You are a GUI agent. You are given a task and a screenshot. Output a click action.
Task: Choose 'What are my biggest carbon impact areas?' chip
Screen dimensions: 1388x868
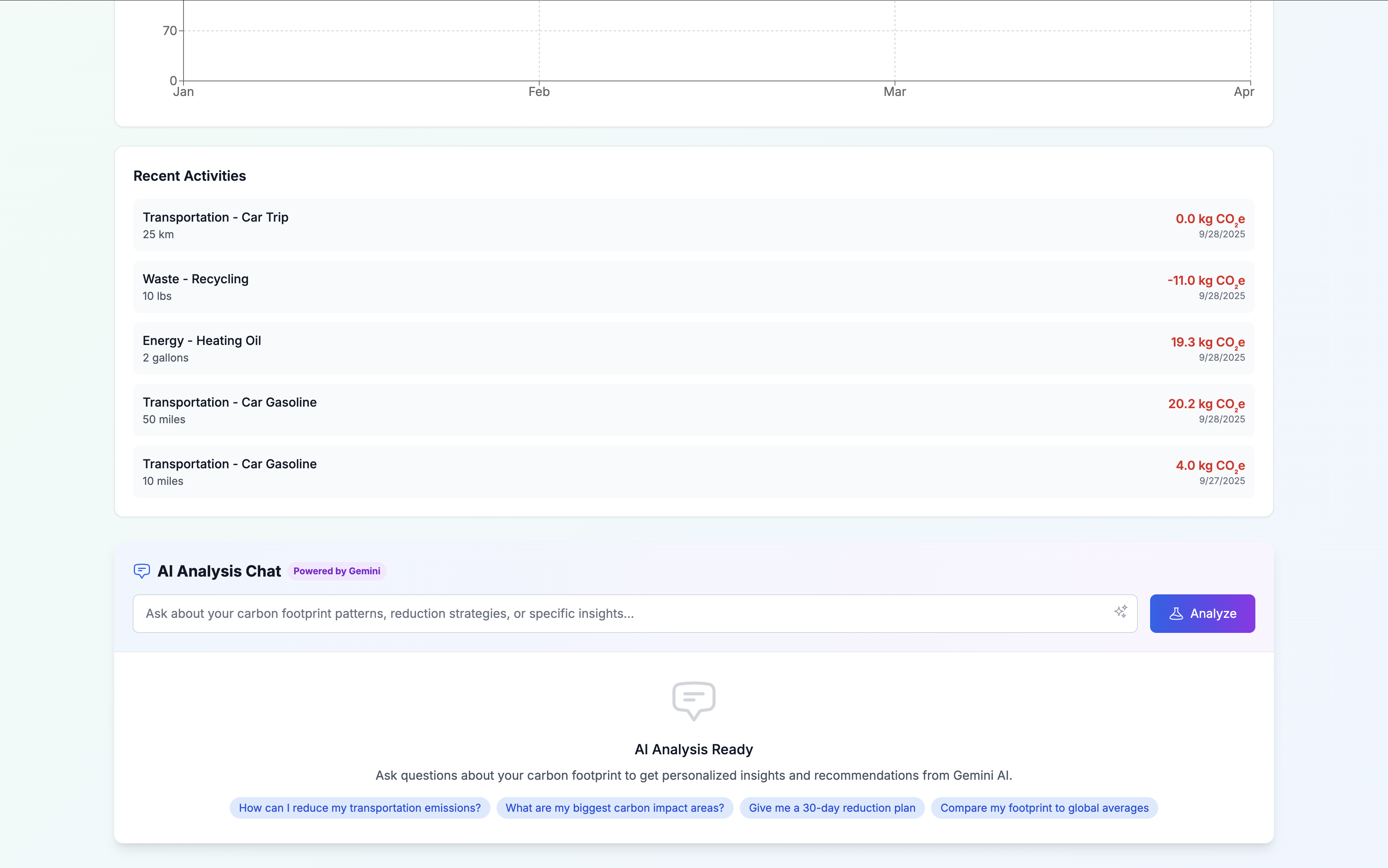pos(615,808)
